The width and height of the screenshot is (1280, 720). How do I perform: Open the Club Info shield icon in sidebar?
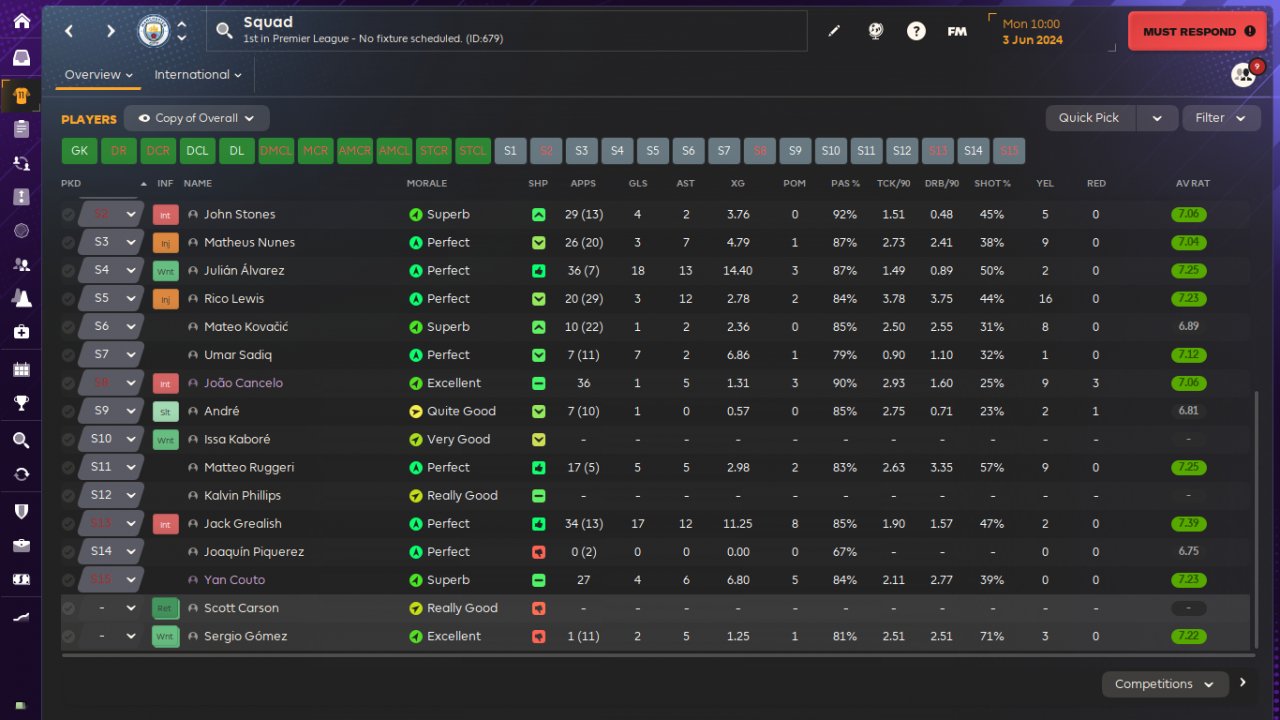[x=21, y=511]
